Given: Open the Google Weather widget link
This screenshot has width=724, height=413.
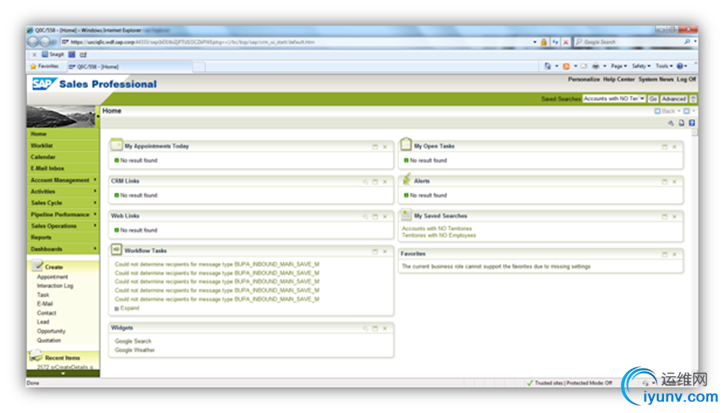Looking at the screenshot, I should pyautogui.click(x=134, y=350).
